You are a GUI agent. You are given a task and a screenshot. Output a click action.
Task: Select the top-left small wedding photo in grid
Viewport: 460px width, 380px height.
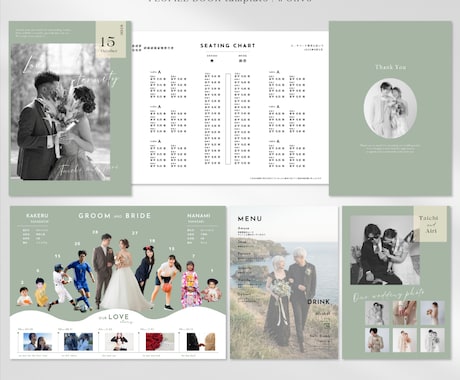coord(377,313)
